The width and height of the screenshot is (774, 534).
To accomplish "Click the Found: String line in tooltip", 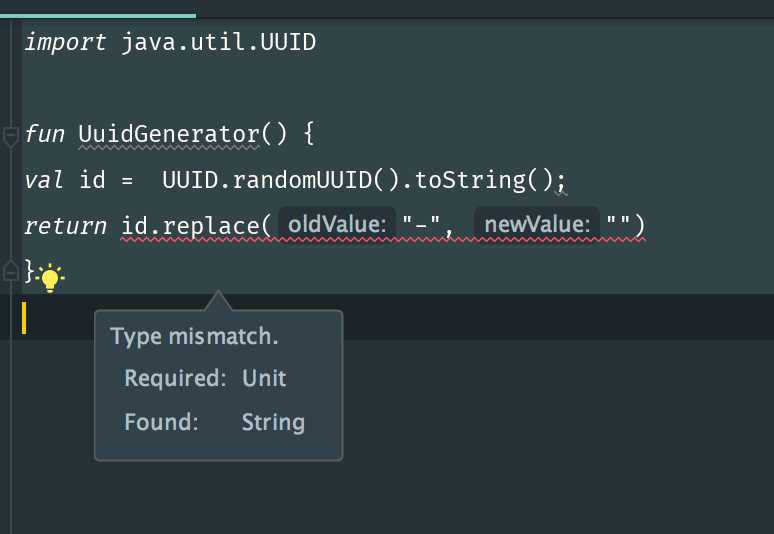I will [215, 422].
